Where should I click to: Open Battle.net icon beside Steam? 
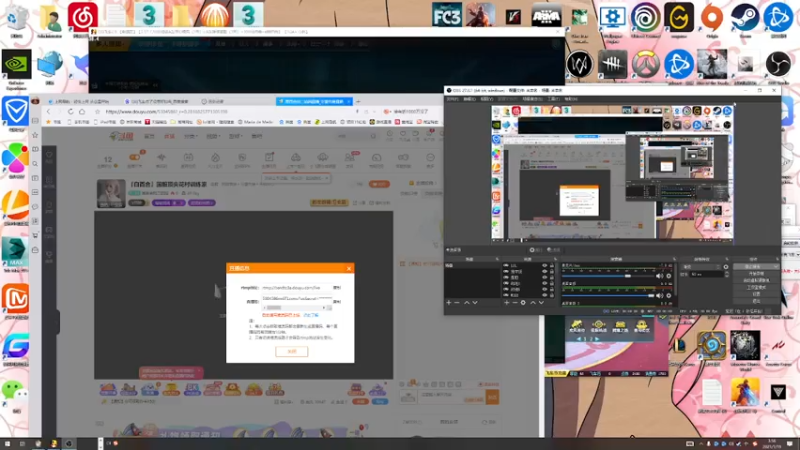click(778, 18)
